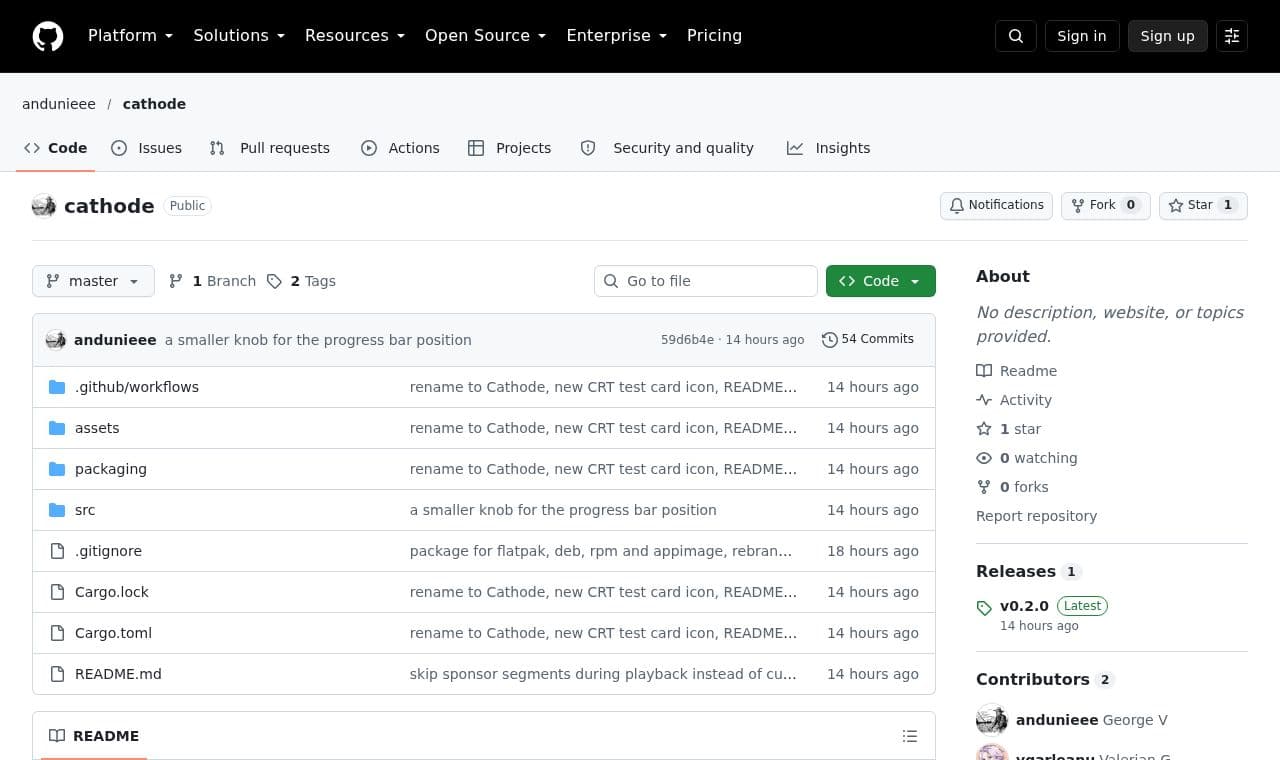Click the README outline list icon
Image resolution: width=1280 pixels, height=760 pixels.
click(910, 736)
